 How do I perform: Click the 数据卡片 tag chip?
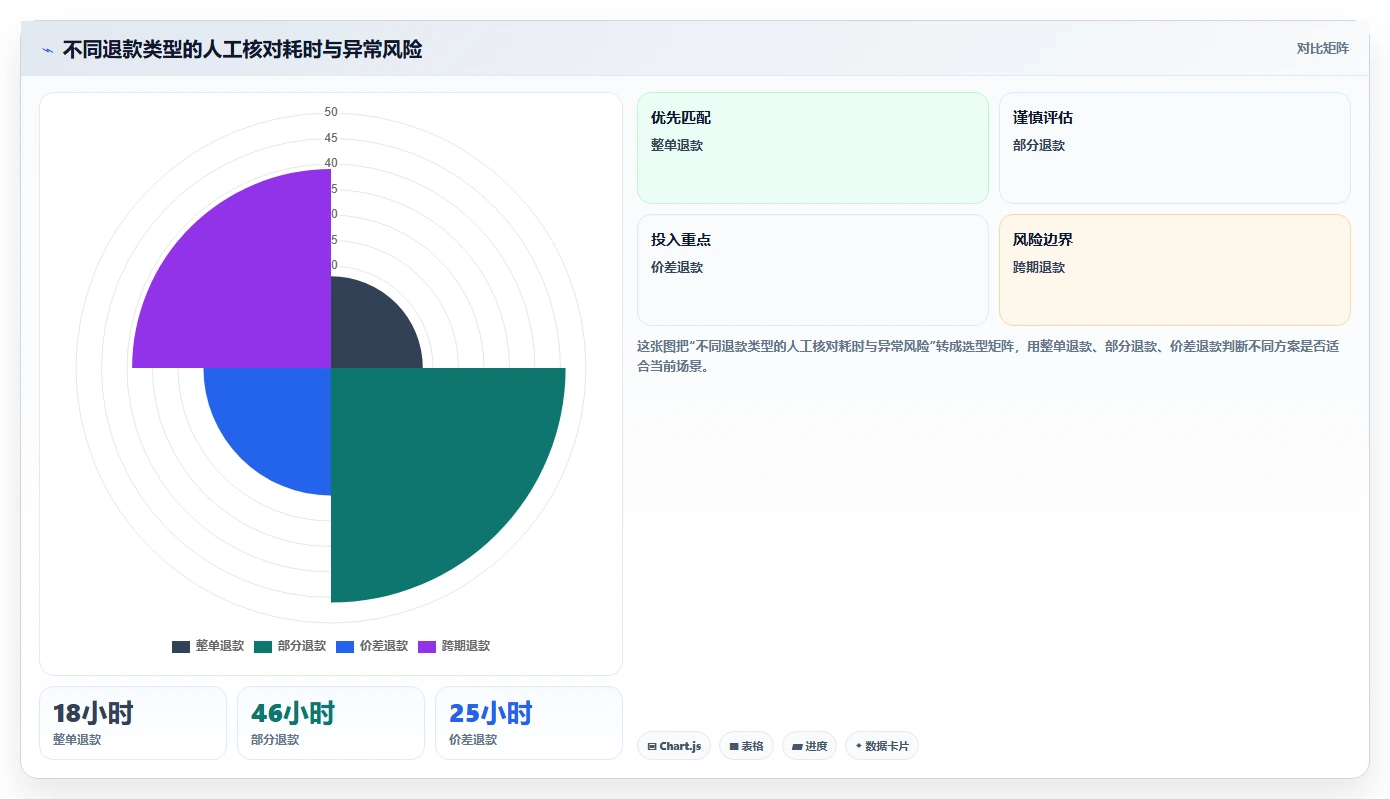click(x=882, y=746)
